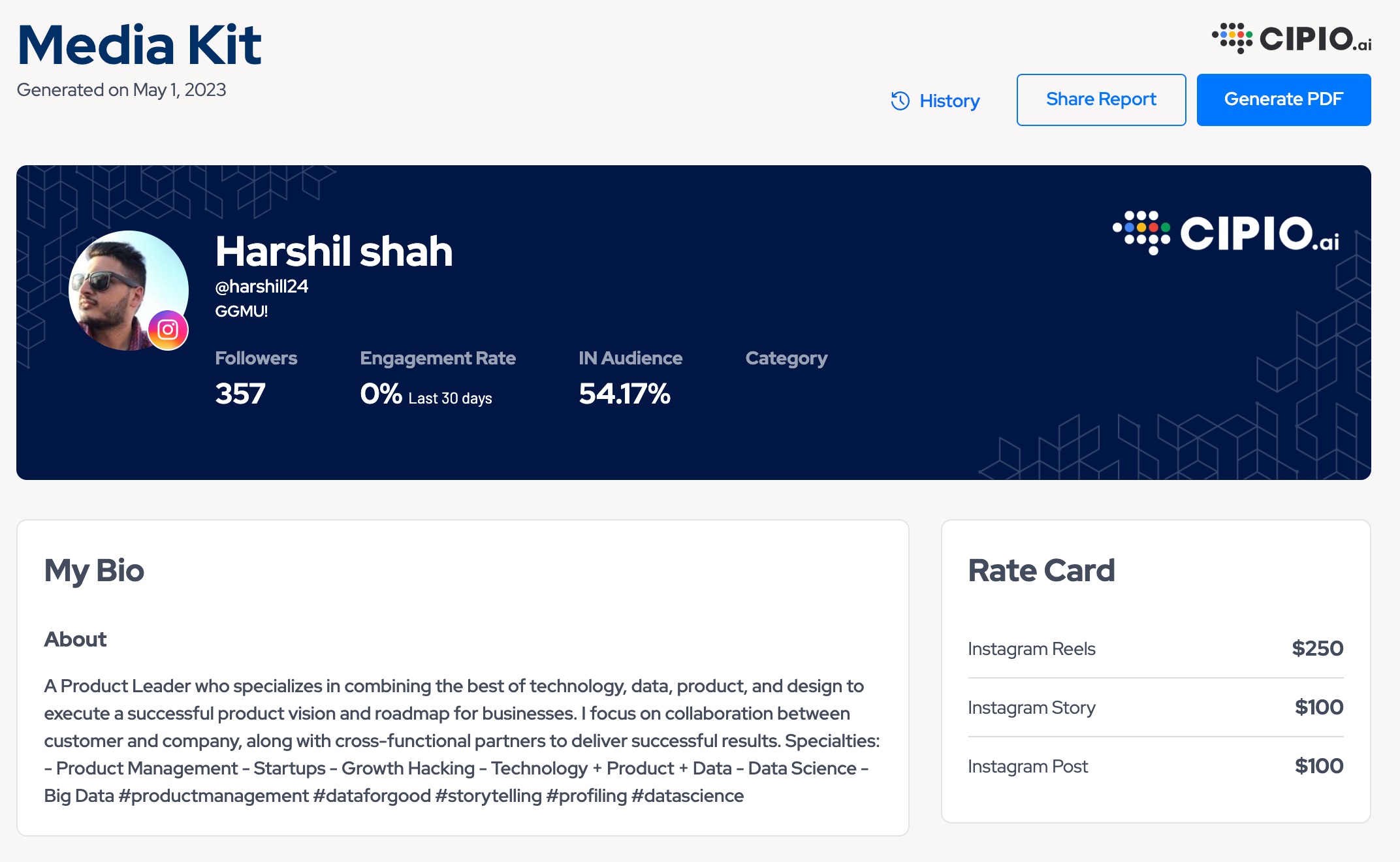
Task: Click the Instagram Post rate row
Action: click(x=1154, y=766)
